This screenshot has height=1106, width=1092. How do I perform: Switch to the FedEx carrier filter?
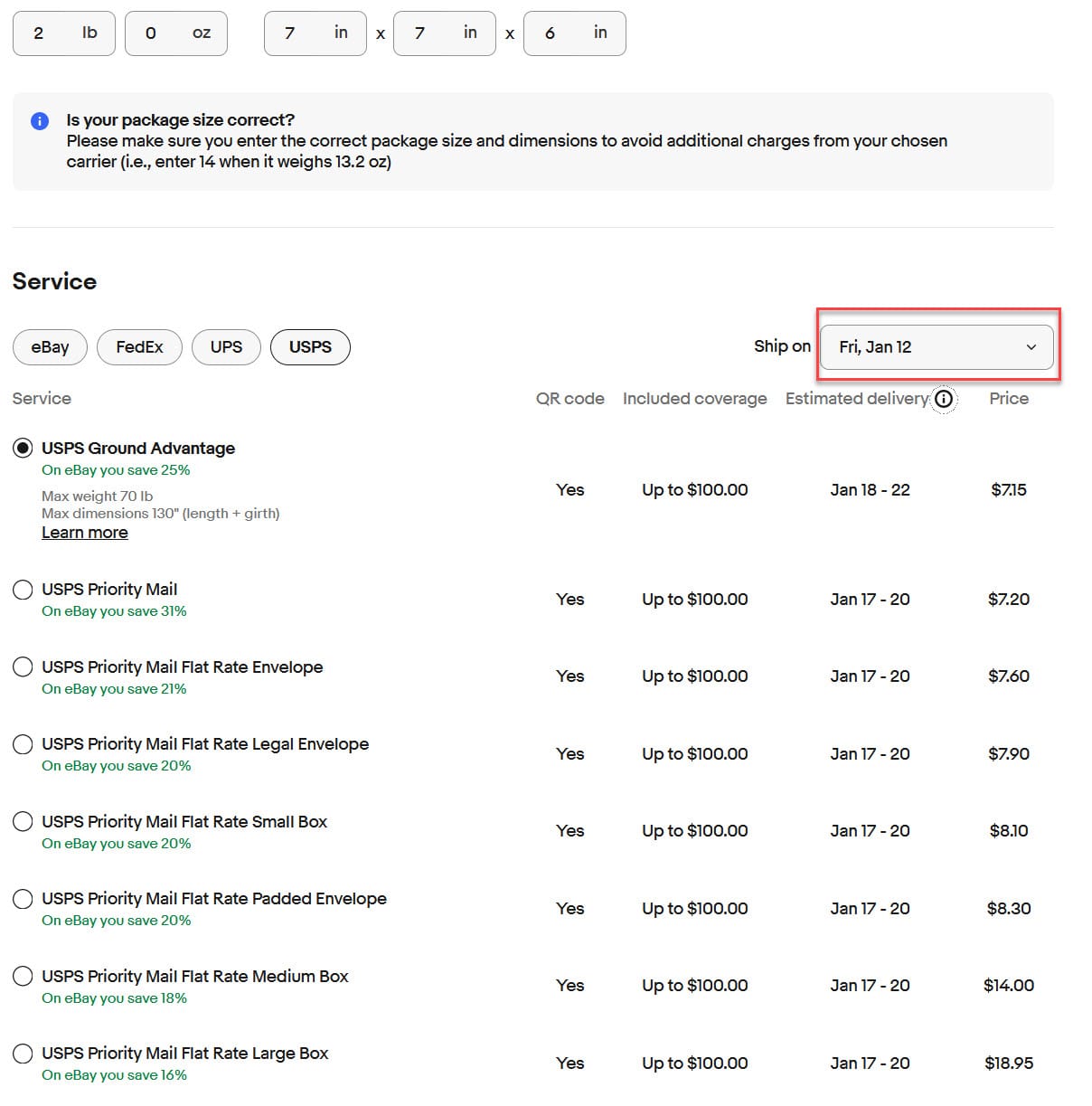(x=139, y=347)
